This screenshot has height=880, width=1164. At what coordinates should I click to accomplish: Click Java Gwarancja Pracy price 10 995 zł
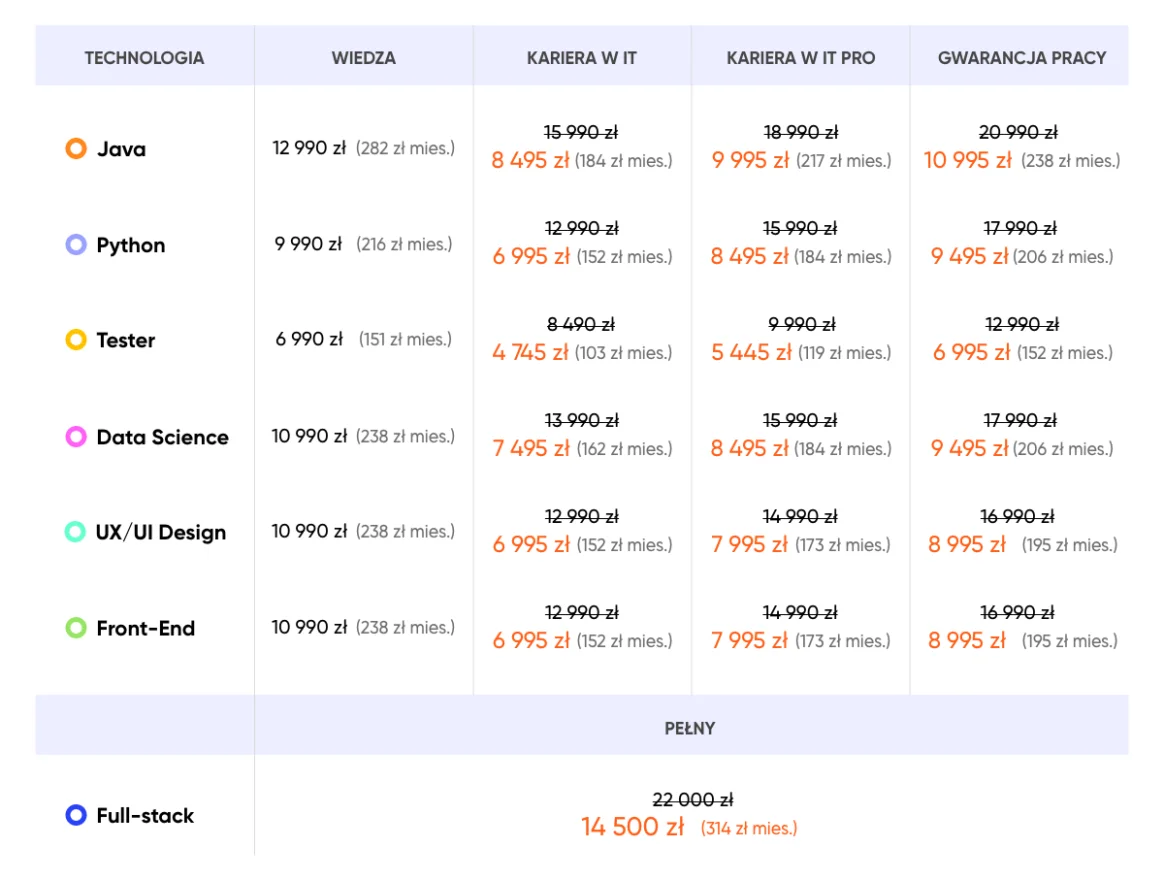(967, 160)
